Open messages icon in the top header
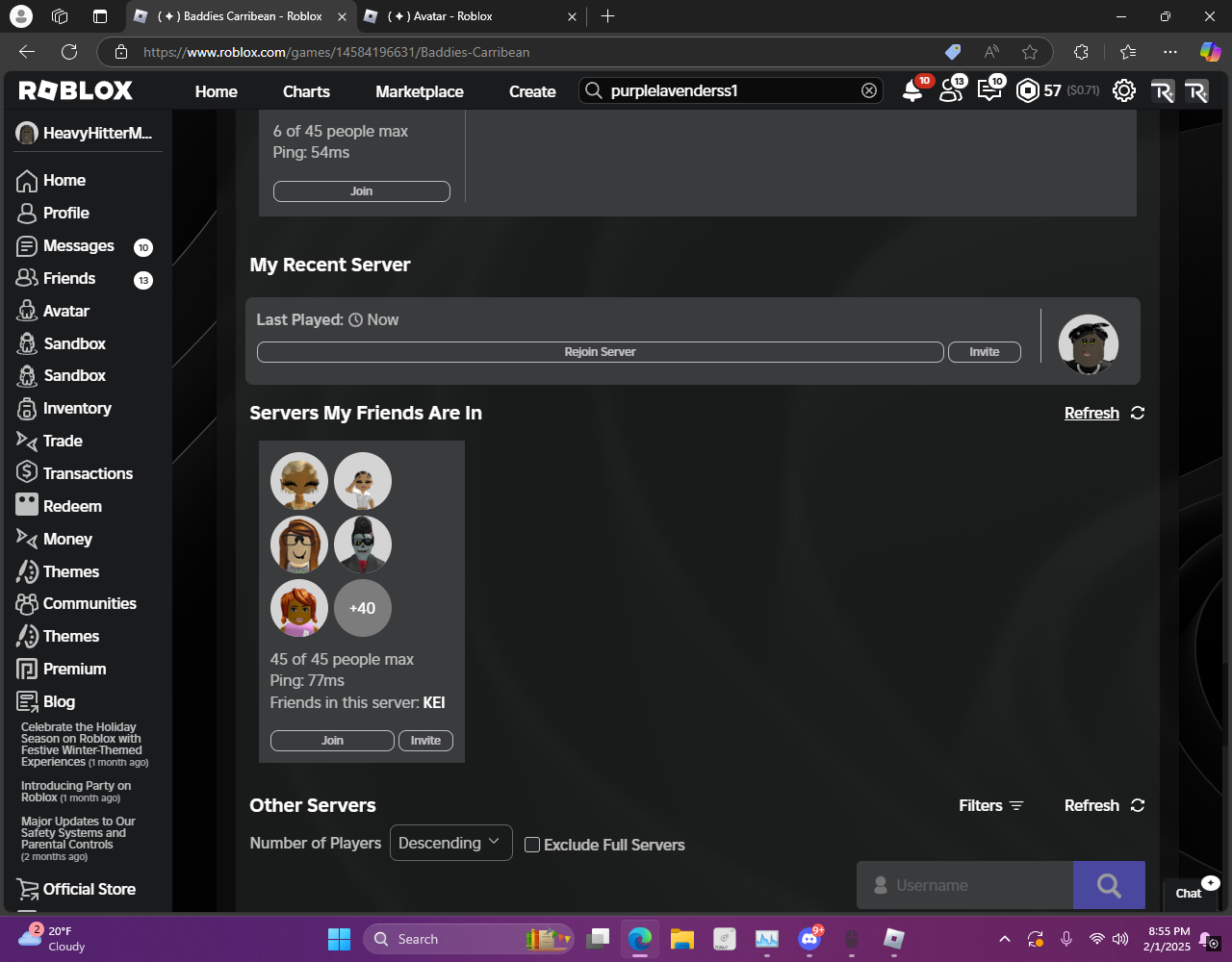The image size is (1232, 962). tap(988, 90)
